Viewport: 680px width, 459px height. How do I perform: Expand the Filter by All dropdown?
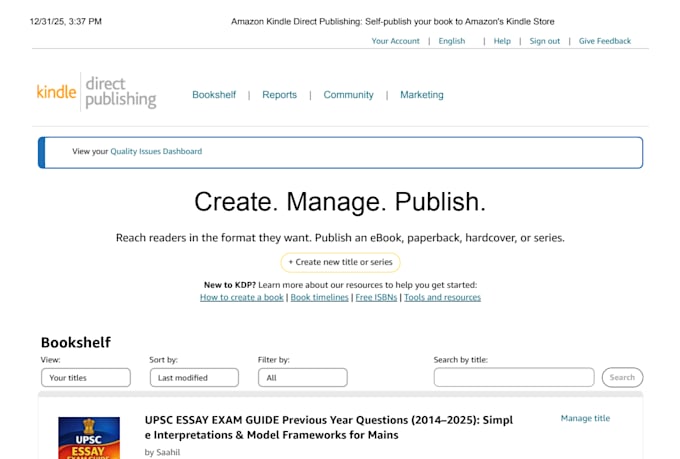tap(303, 377)
